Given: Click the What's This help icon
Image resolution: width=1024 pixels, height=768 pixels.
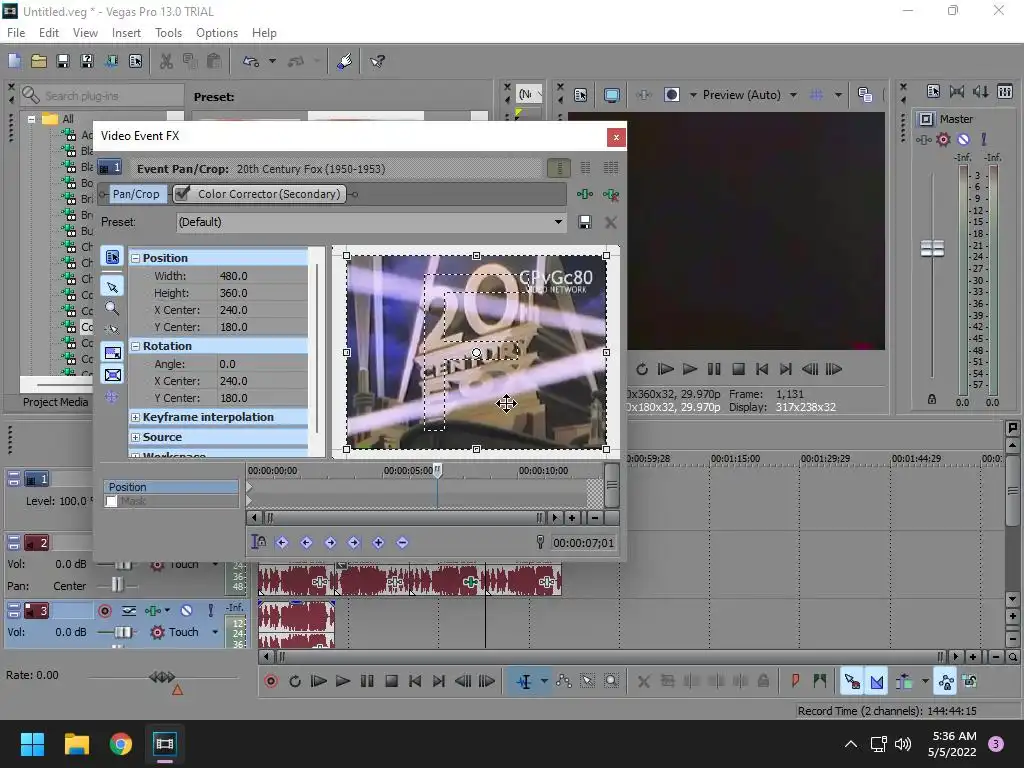Looking at the screenshot, I should tap(377, 61).
